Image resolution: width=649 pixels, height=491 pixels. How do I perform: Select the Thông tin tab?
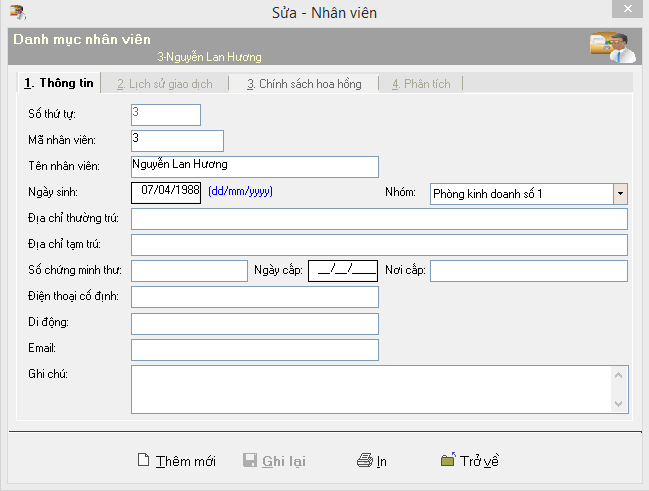tap(59, 83)
